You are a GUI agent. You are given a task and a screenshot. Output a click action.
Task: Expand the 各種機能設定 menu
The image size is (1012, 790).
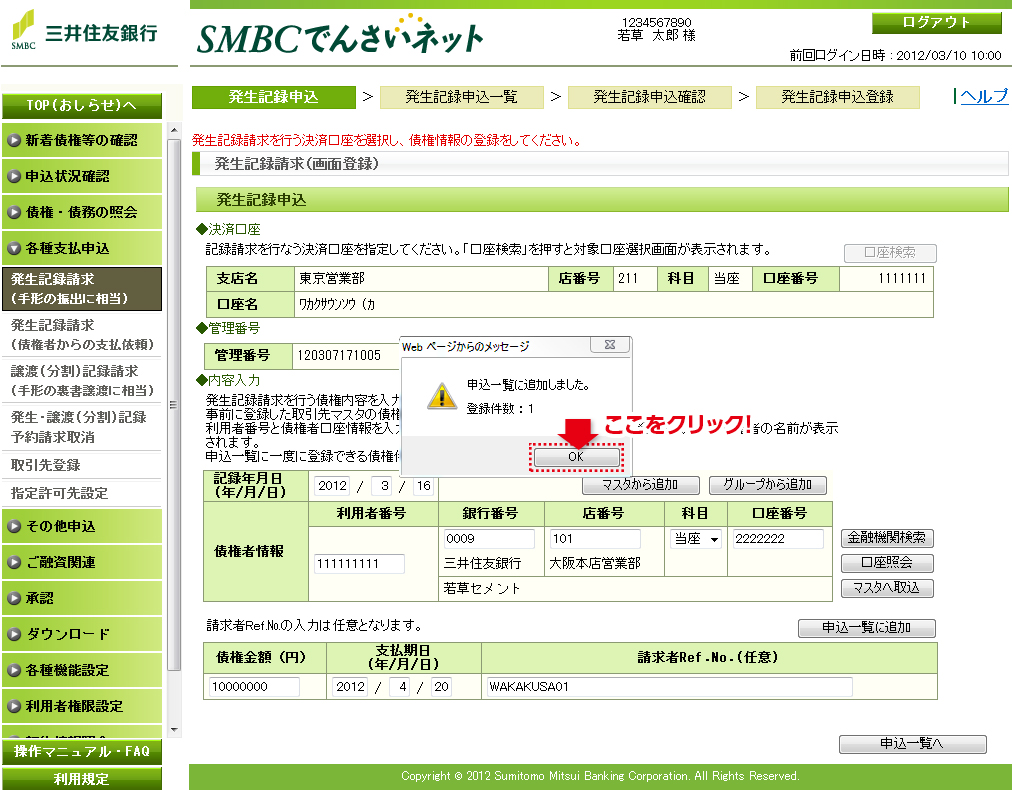[82, 670]
